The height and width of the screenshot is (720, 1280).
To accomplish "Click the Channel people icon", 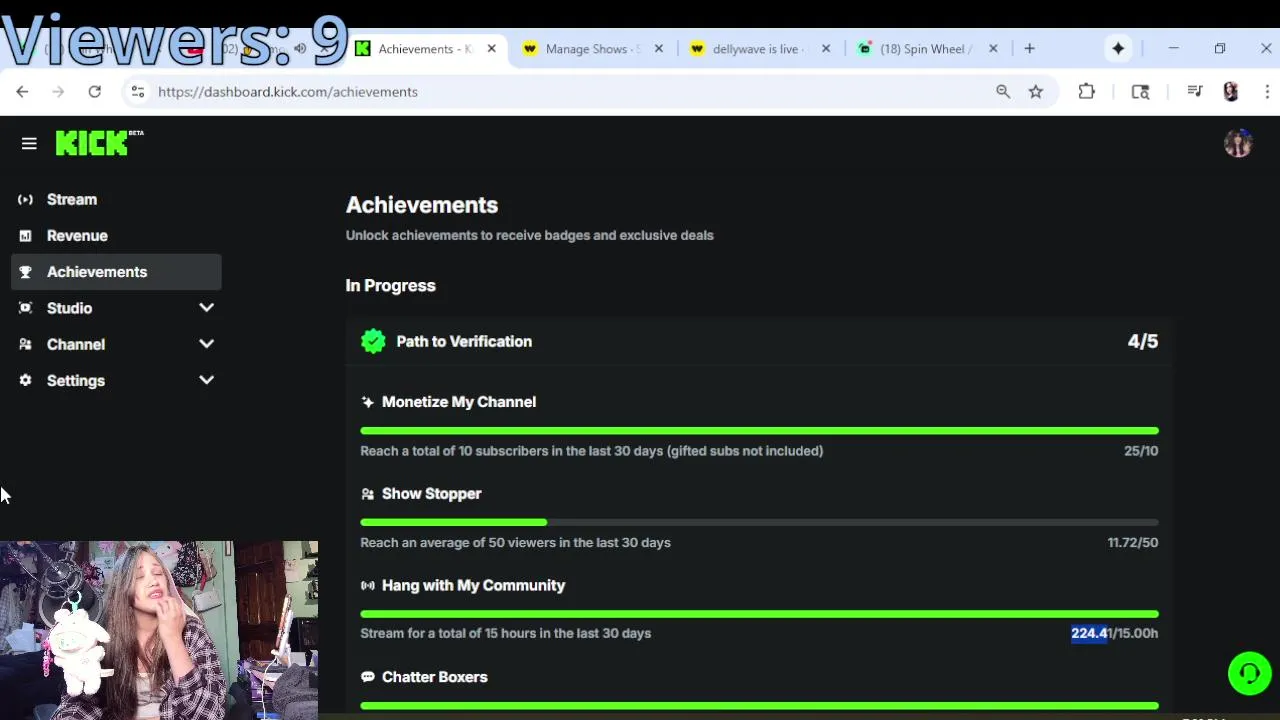I will tap(25, 344).
